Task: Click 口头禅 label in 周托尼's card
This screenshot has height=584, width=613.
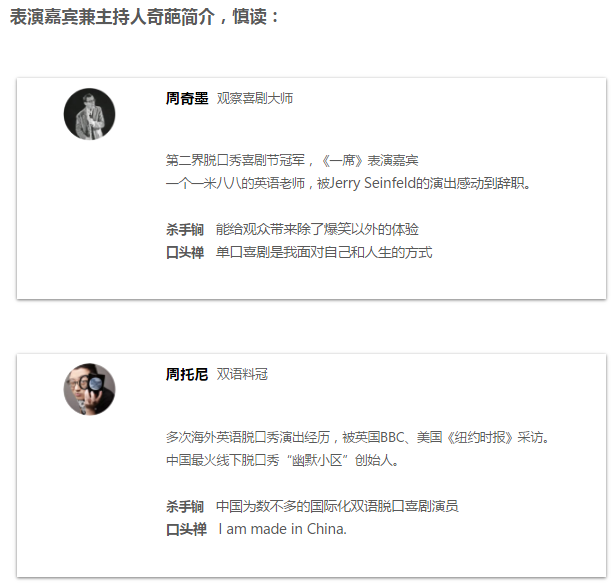Action: click(185, 529)
